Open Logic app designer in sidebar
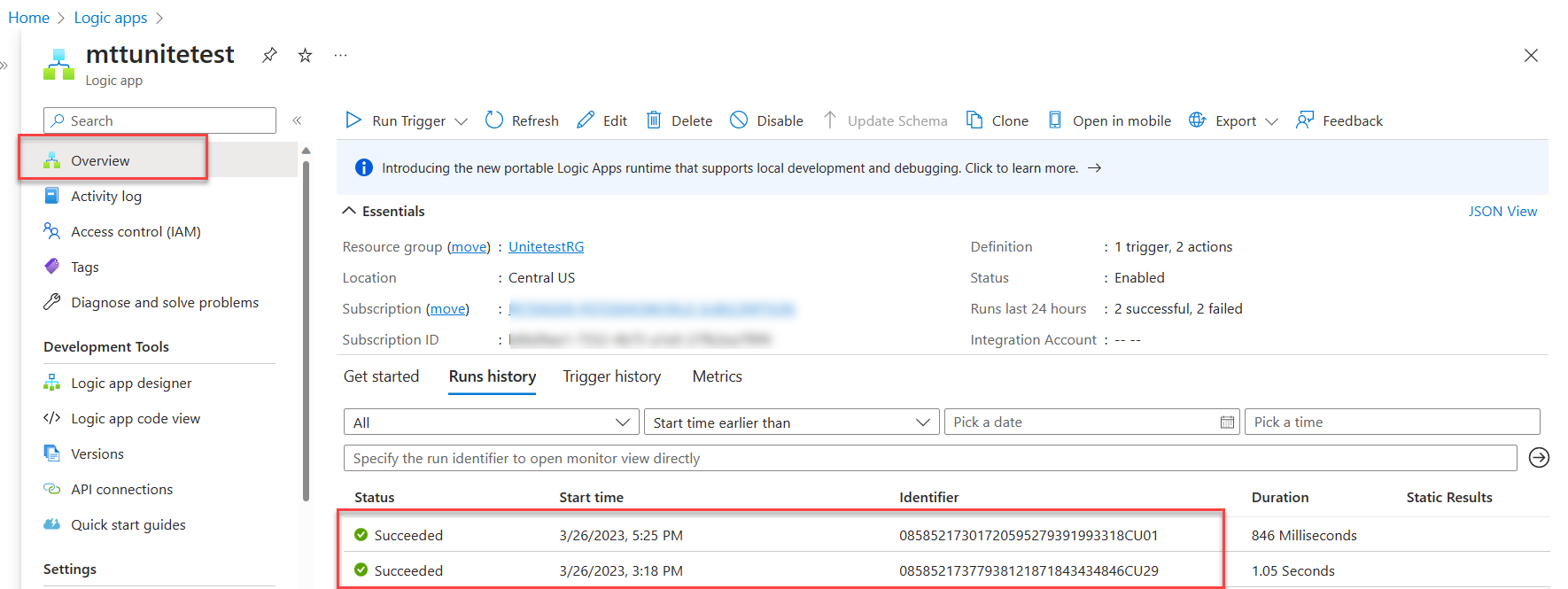Image resolution: width=1568 pixels, height=589 pixels. pyautogui.click(x=131, y=383)
